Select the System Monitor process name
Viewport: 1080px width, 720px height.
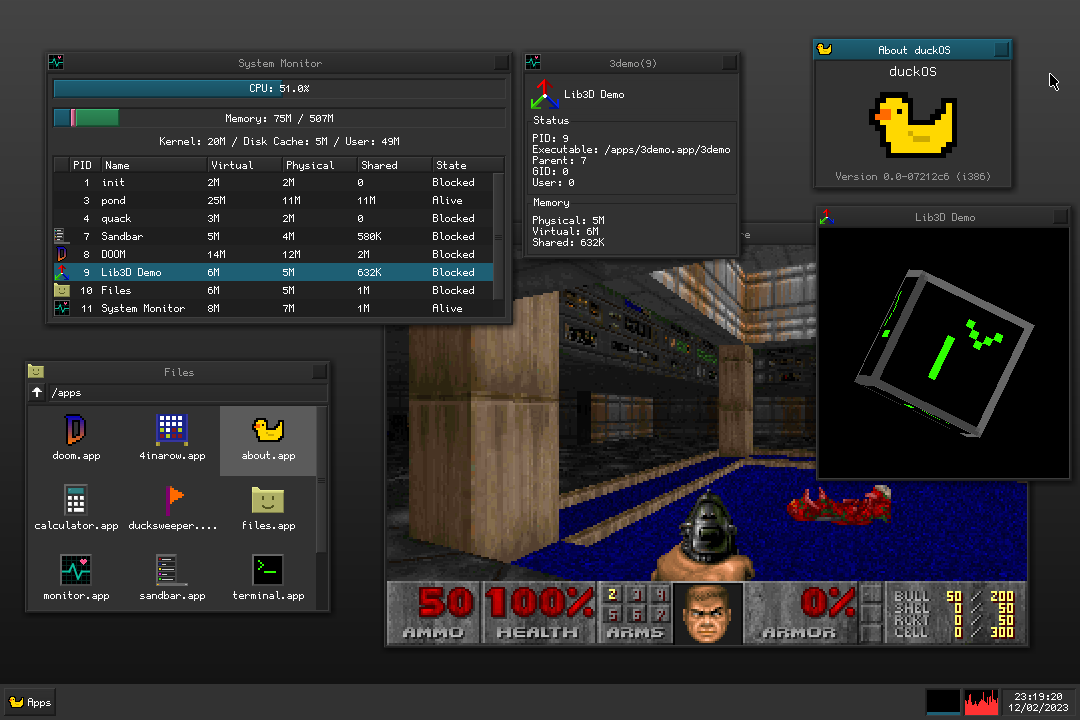pos(143,309)
